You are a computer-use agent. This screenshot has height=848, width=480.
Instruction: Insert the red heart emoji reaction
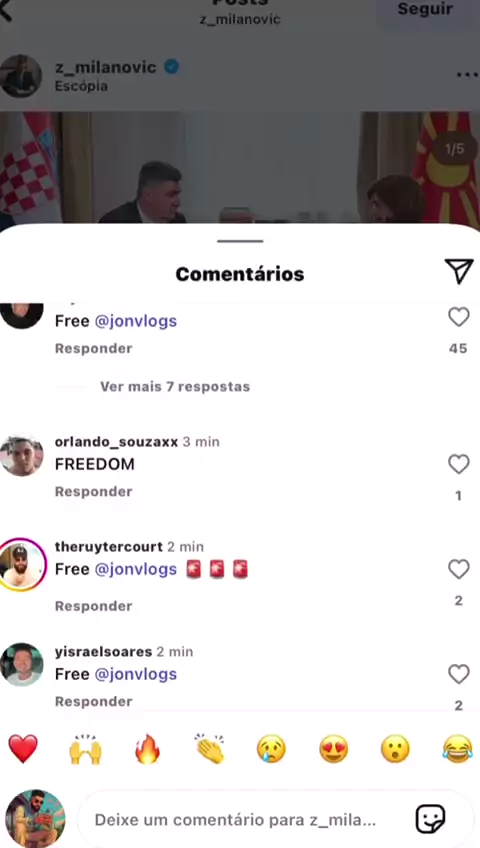(23, 749)
